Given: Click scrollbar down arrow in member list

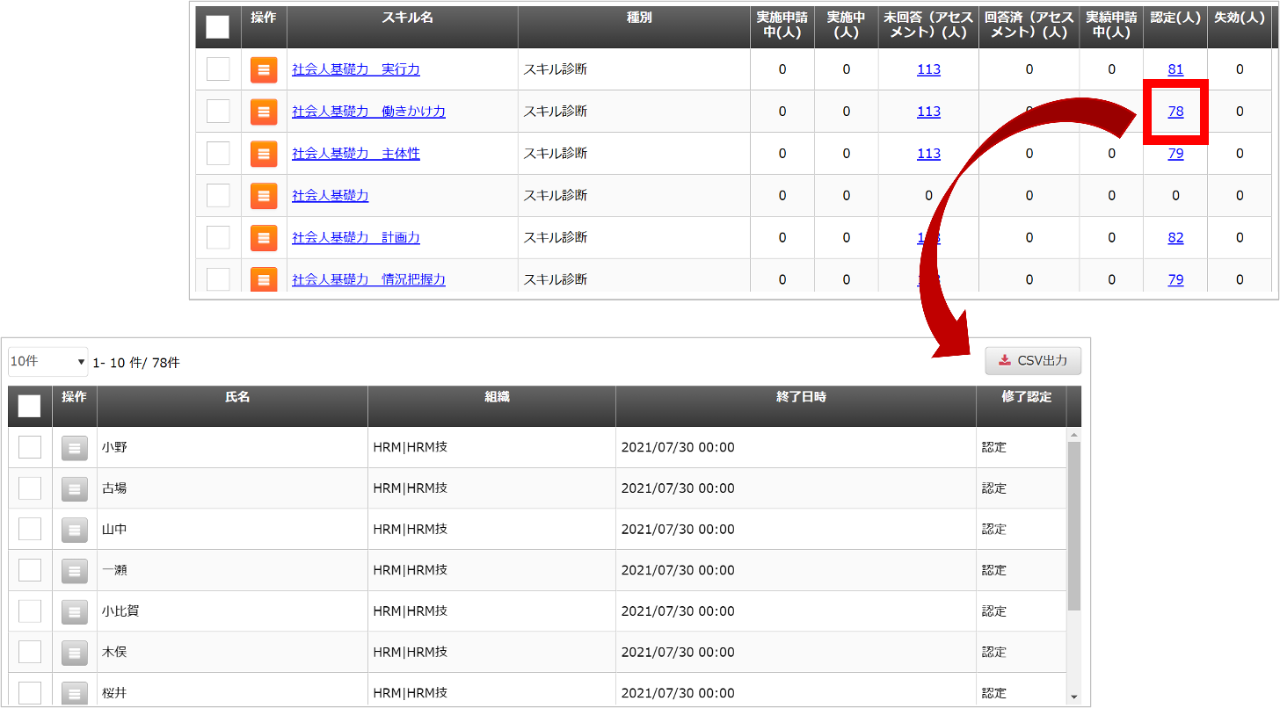Looking at the screenshot, I should point(1074,696).
